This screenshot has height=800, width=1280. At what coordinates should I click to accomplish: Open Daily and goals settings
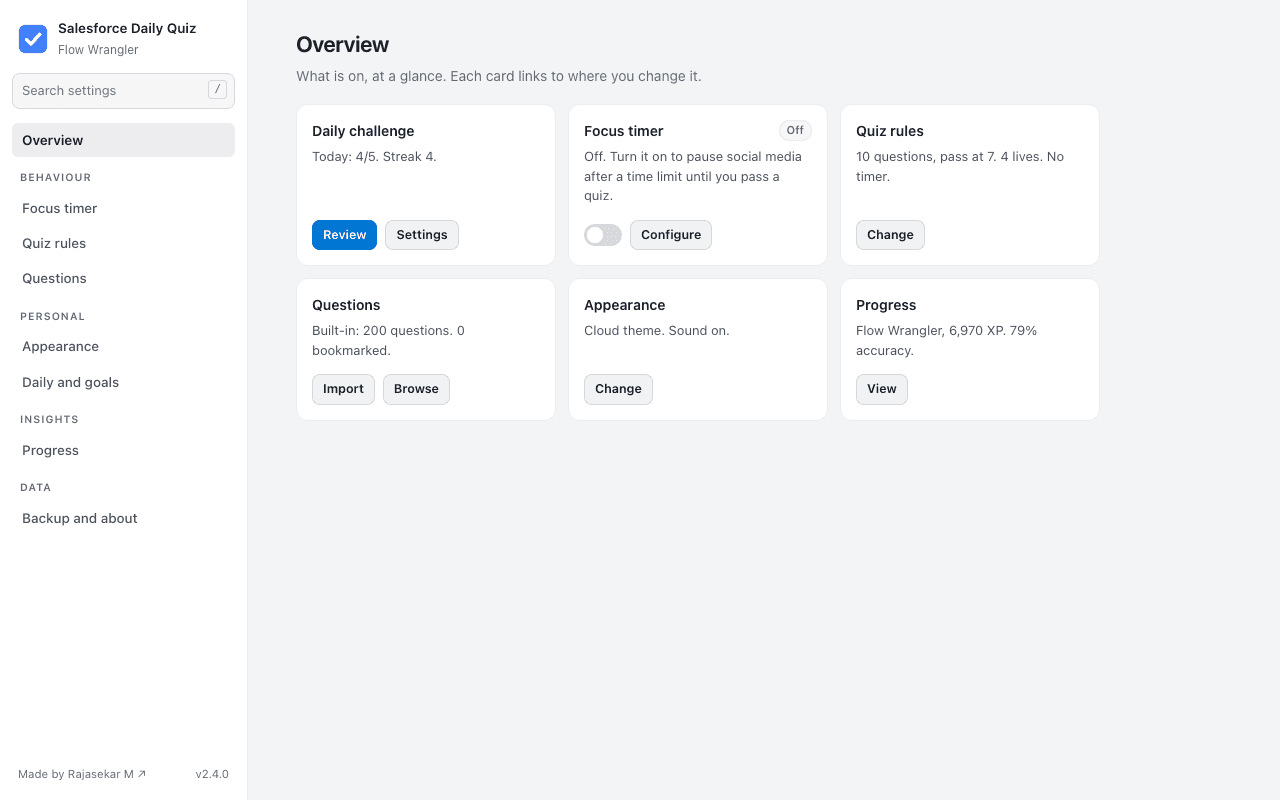(x=123, y=382)
